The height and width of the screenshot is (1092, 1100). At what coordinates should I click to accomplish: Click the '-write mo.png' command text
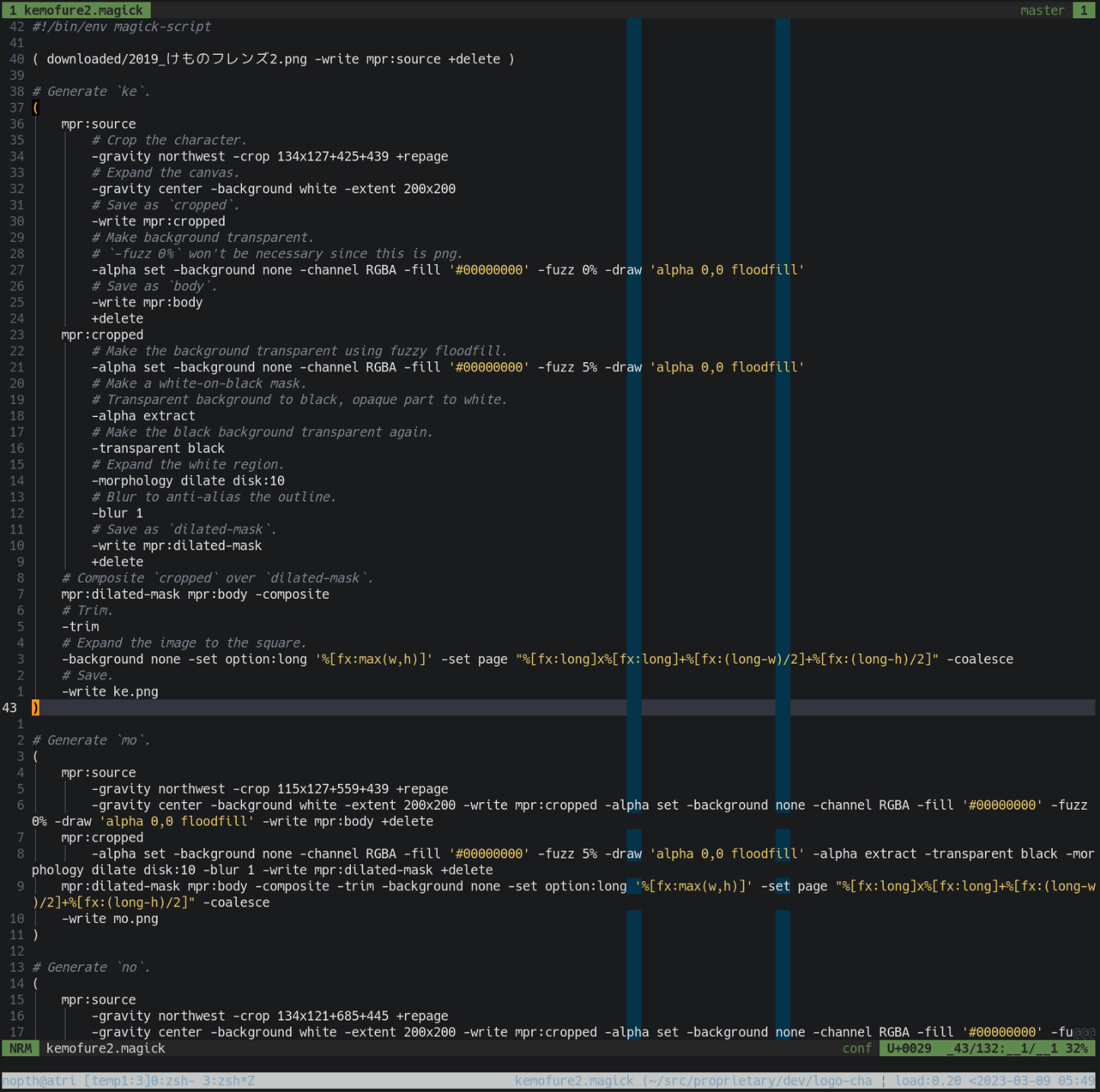tap(110, 918)
